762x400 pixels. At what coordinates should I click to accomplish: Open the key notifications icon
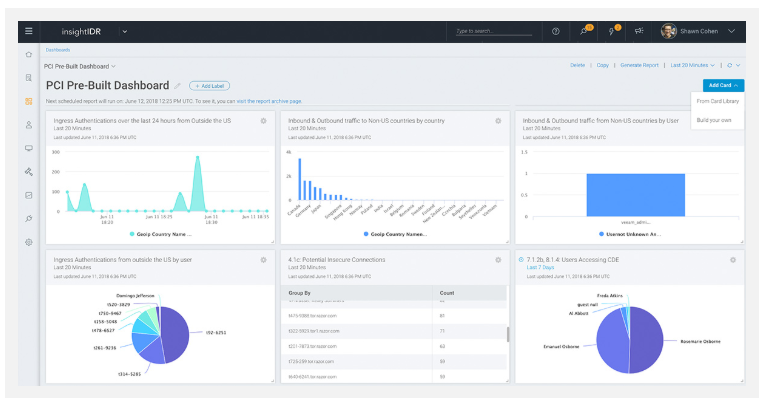click(x=584, y=31)
